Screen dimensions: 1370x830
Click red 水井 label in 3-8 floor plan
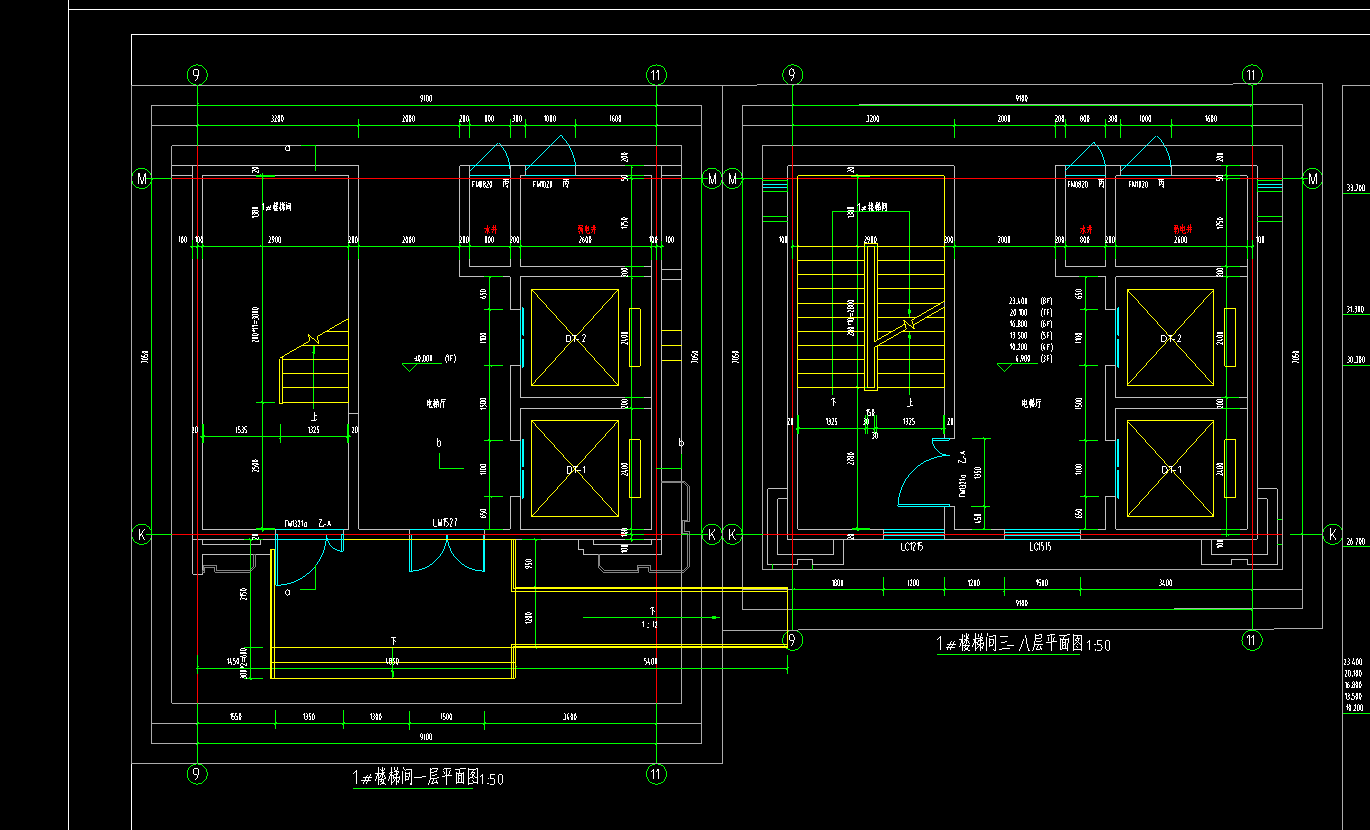tap(1085, 229)
